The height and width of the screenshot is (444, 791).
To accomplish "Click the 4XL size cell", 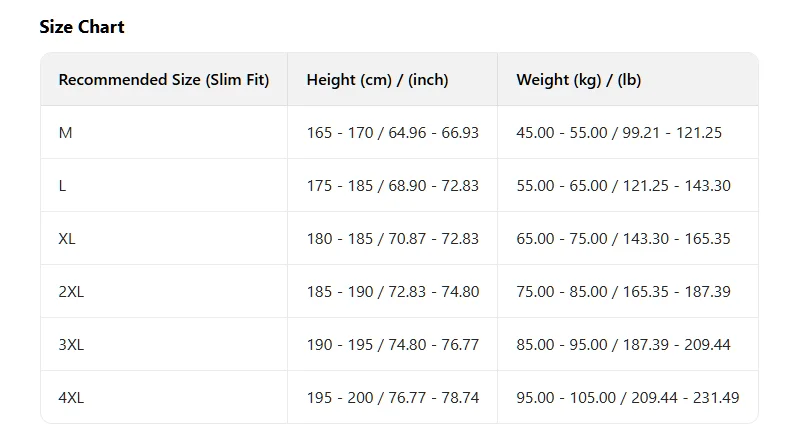I will click(71, 397).
